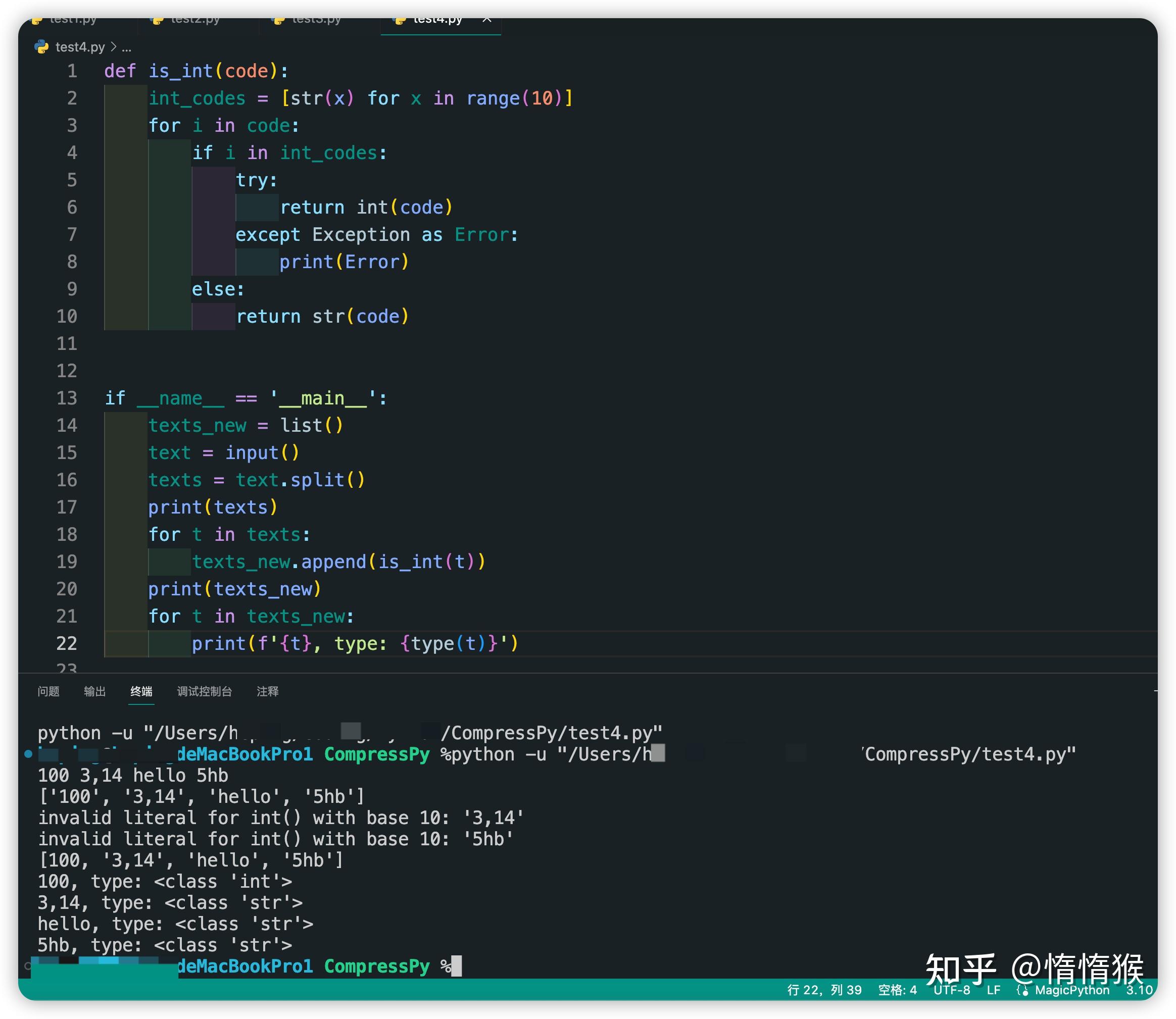The height and width of the screenshot is (1019, 1176).
Task: Change file encoding via UTF-8 status item
Action: pyautogui.click(x=951, y=990)
